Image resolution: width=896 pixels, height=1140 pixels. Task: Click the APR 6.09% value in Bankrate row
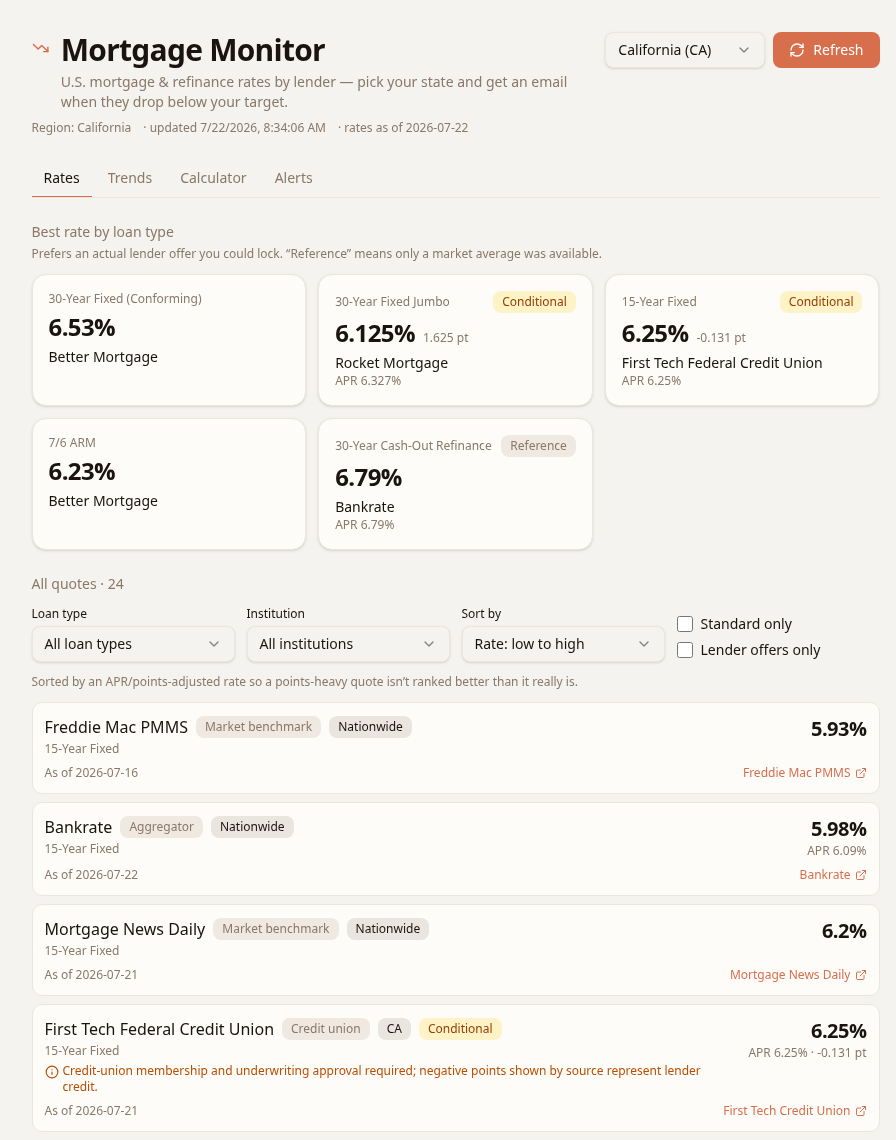837,851
